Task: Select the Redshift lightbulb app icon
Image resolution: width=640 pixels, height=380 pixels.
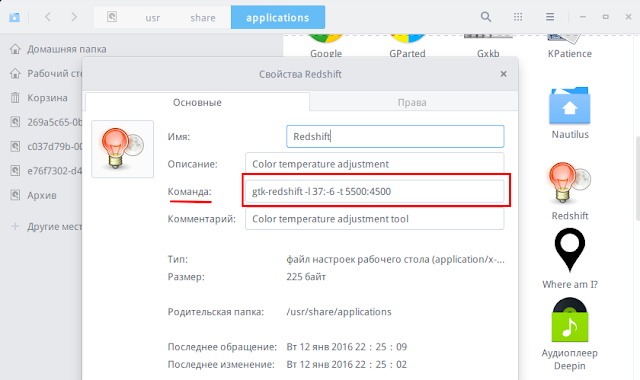Action: [x=570, y=182]
